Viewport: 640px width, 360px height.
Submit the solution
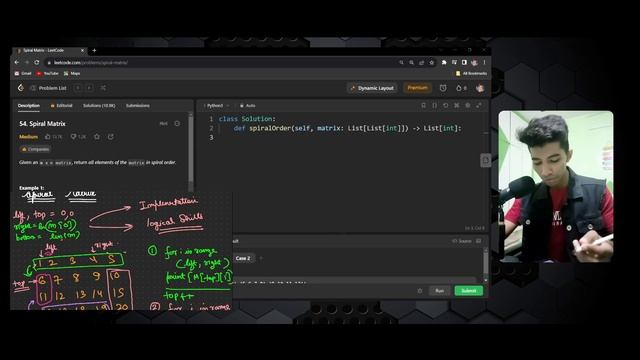[469, 291]
